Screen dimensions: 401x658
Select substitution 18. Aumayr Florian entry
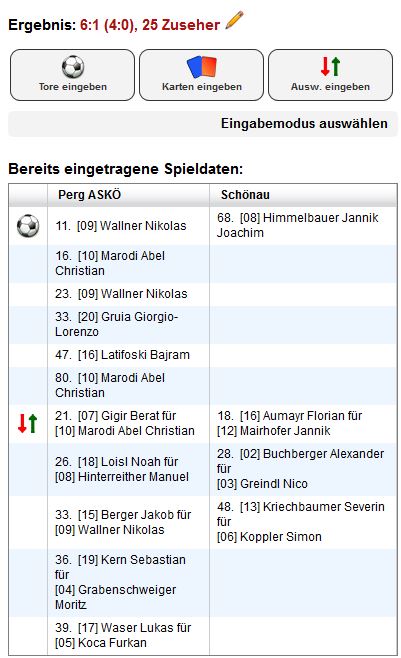pyautogui.click(x=290, y=423)
